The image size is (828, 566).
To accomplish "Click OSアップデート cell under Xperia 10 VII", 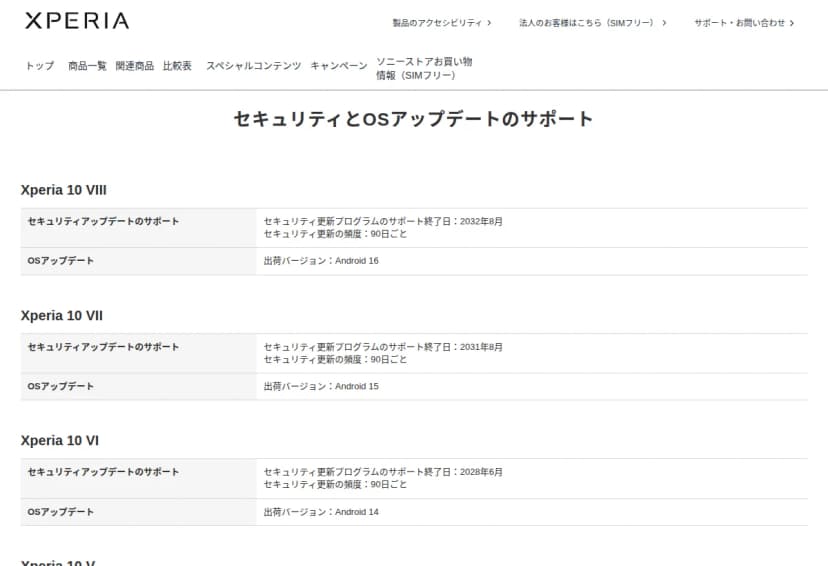I will [x=138, y=386].
